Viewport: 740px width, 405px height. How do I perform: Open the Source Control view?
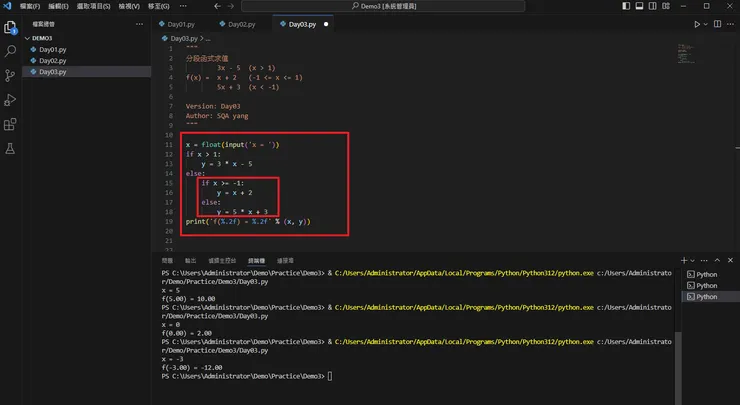[x=11, y=75]
